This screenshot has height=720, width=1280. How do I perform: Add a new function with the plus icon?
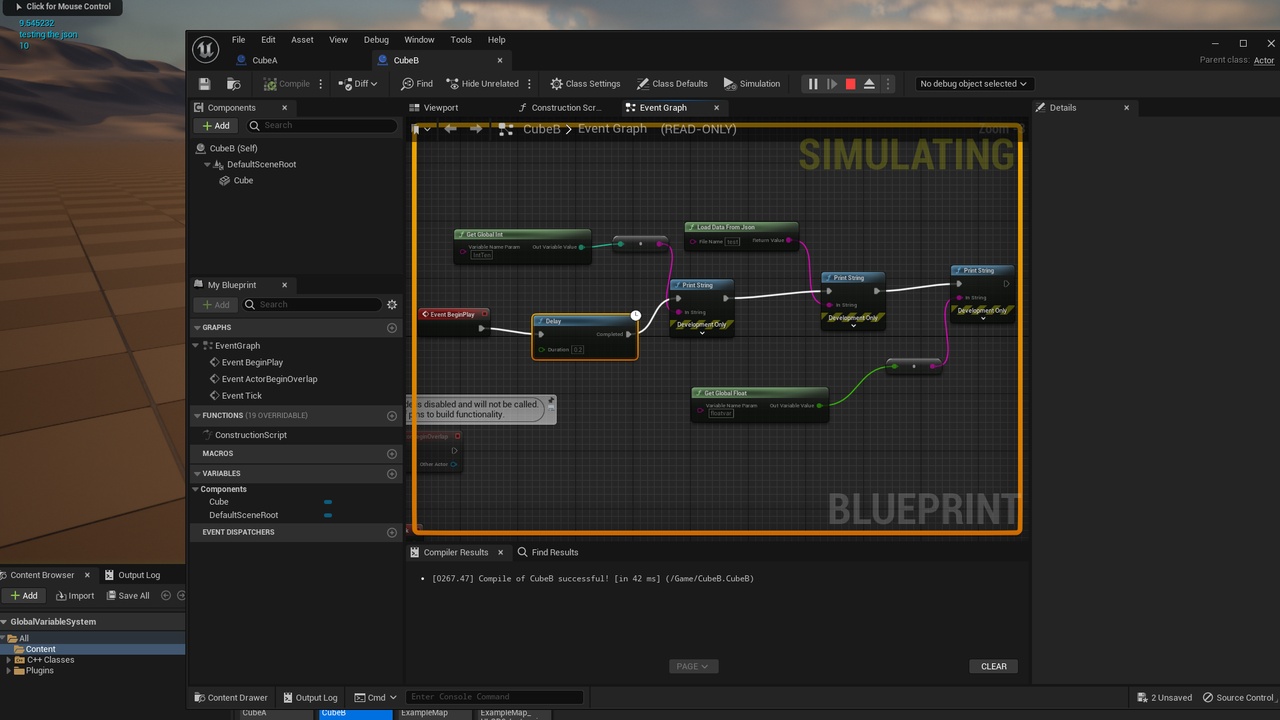pyautogui.click(x=392, y=415)
